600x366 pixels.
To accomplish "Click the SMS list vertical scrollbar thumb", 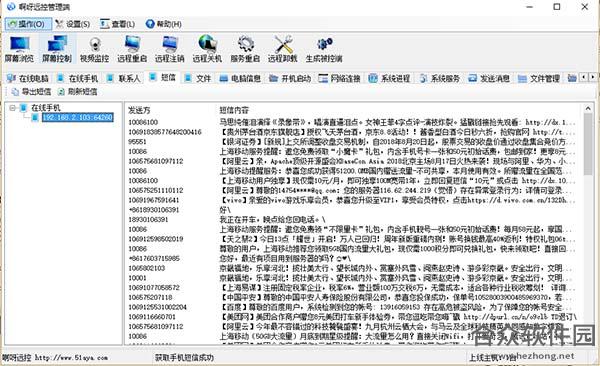I will point(589,144).
